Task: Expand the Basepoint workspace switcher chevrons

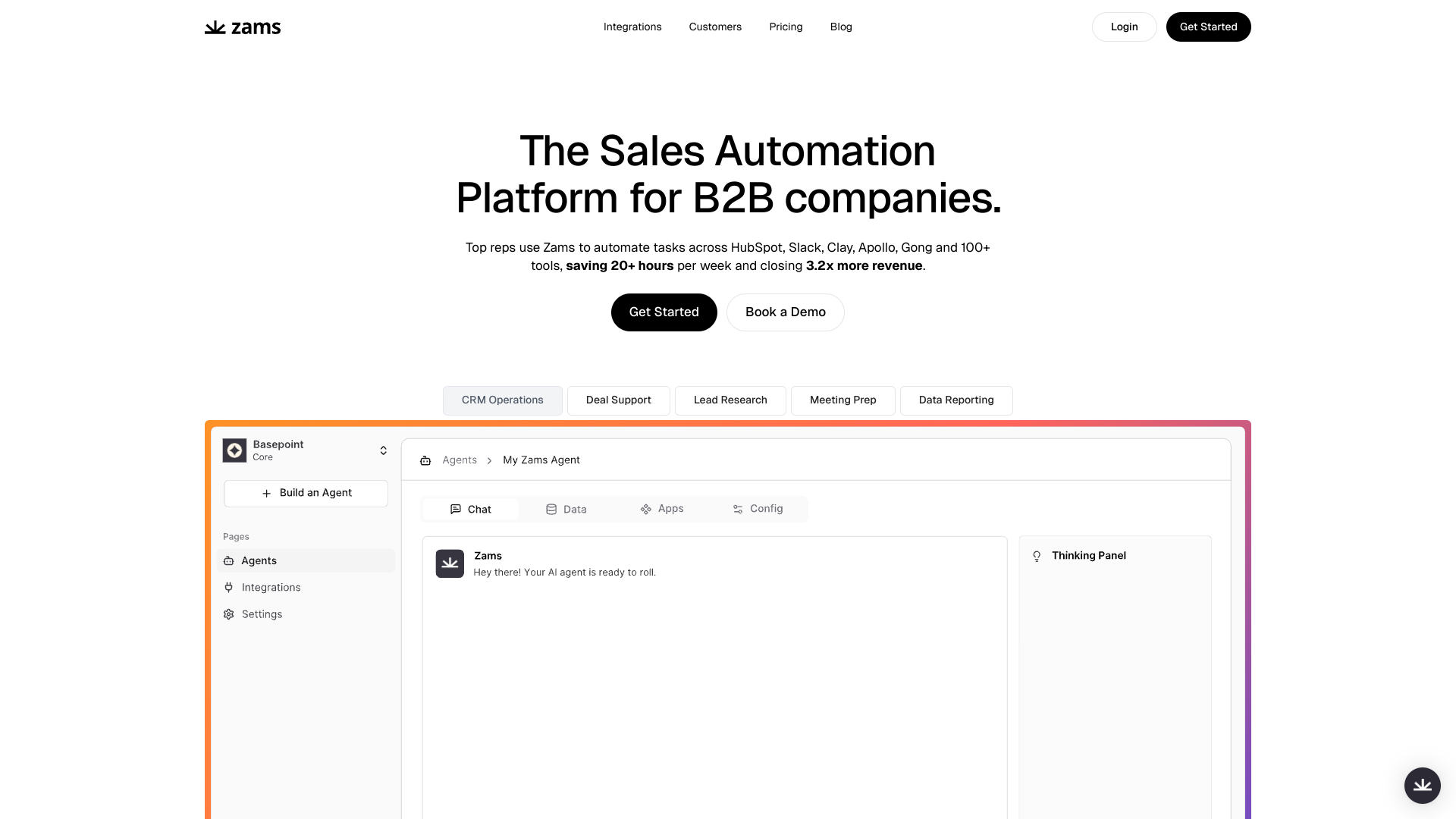Action: tap(383, 450)
